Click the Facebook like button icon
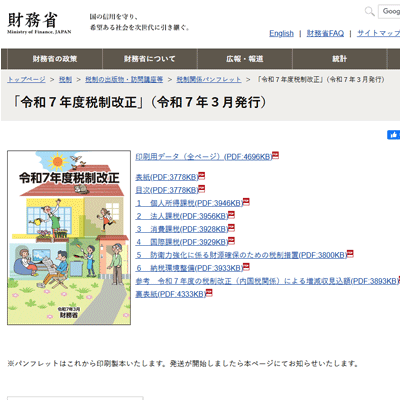The width and height of the screenshot is (400, 400). (x=394, y=135)
